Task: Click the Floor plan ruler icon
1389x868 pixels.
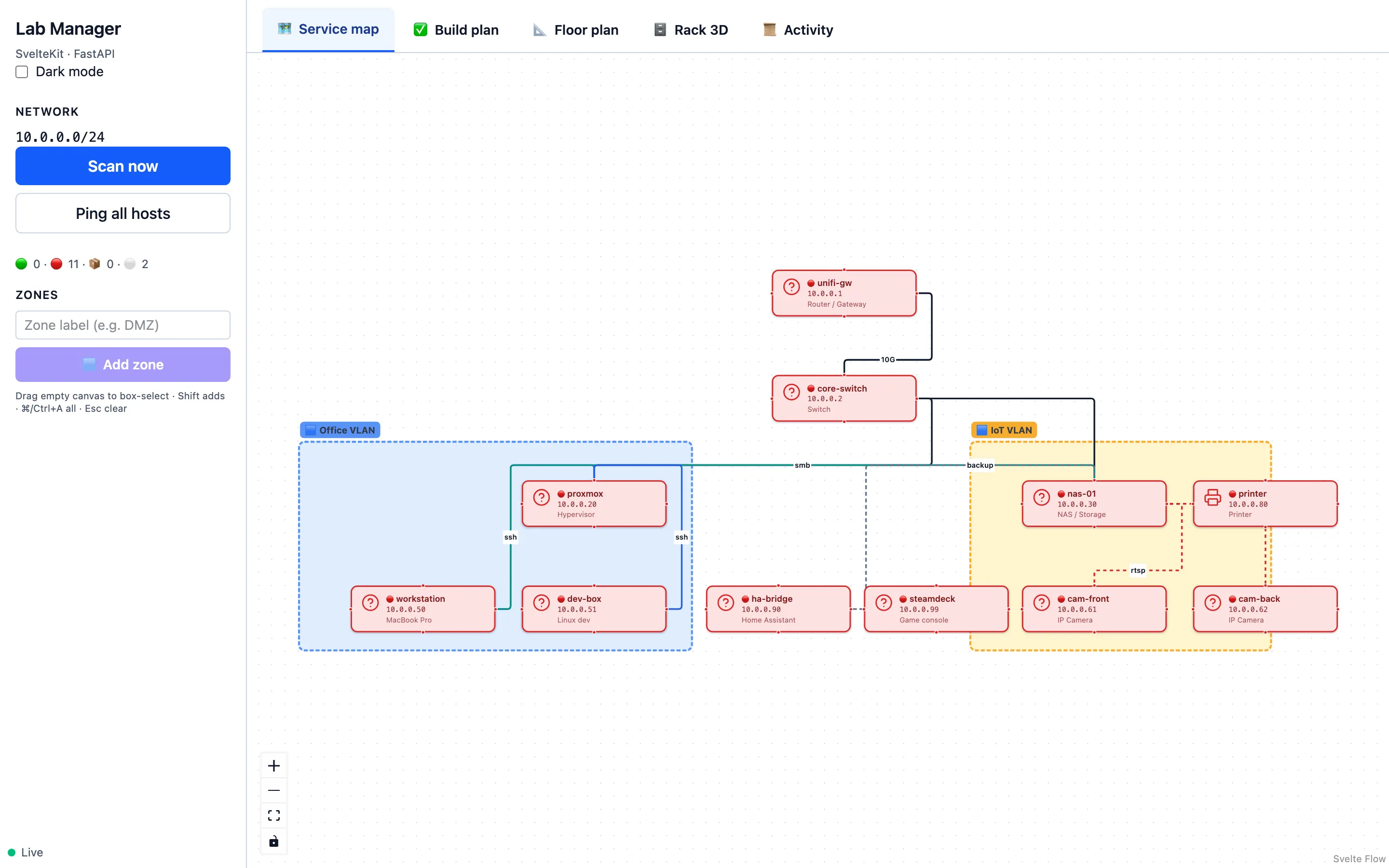Action: [x=540, y=29]
